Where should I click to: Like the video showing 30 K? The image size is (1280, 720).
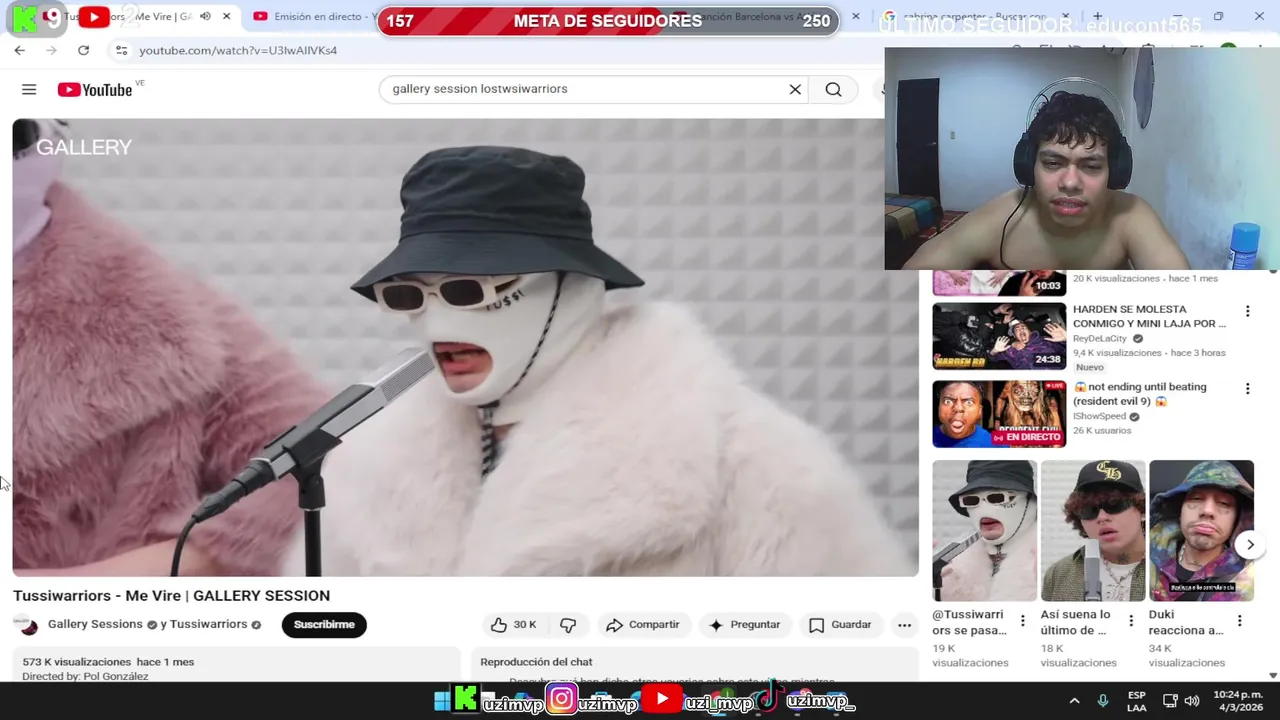(x=514, y=625)
